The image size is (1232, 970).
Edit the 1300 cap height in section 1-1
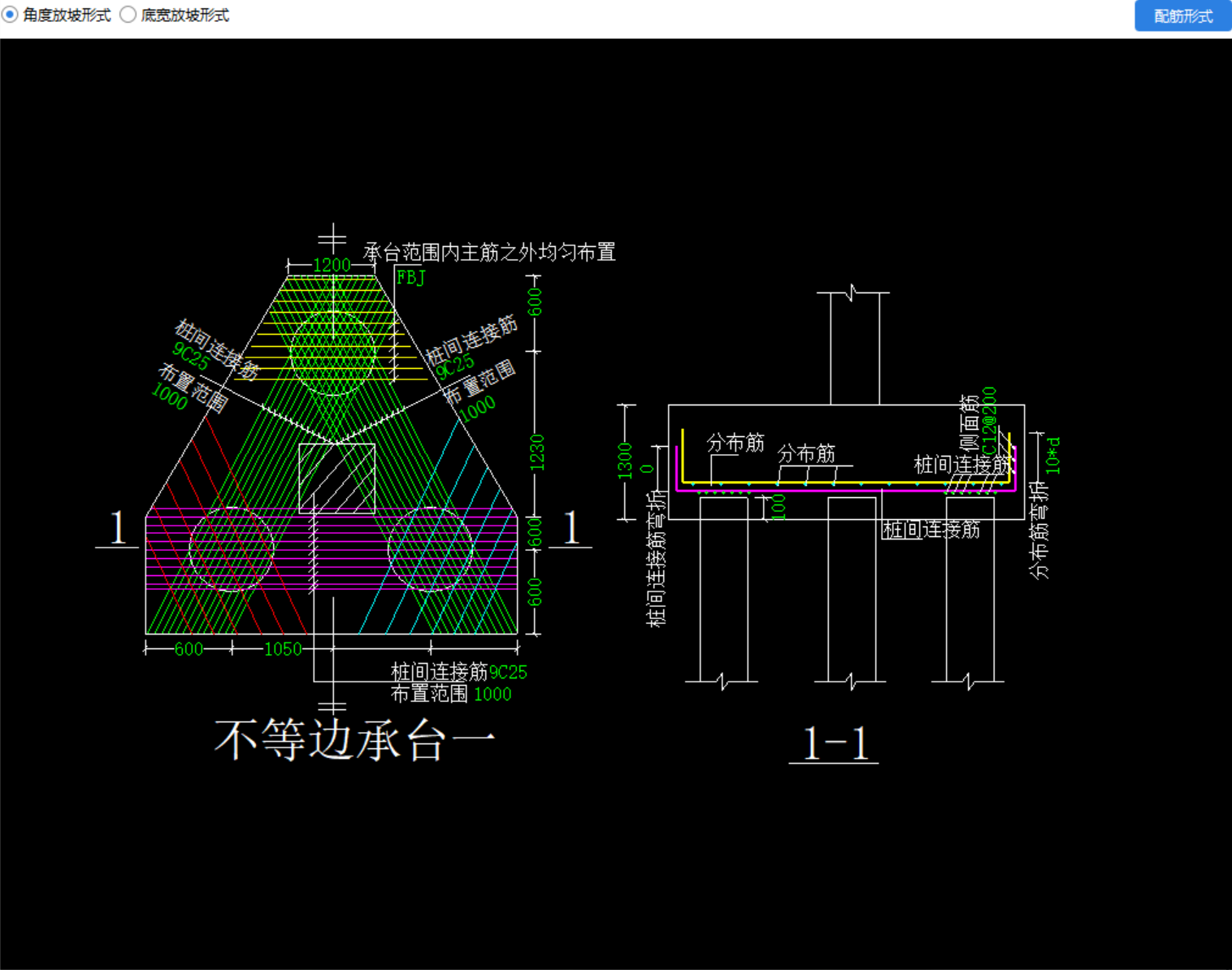click(x=625, y=461)
